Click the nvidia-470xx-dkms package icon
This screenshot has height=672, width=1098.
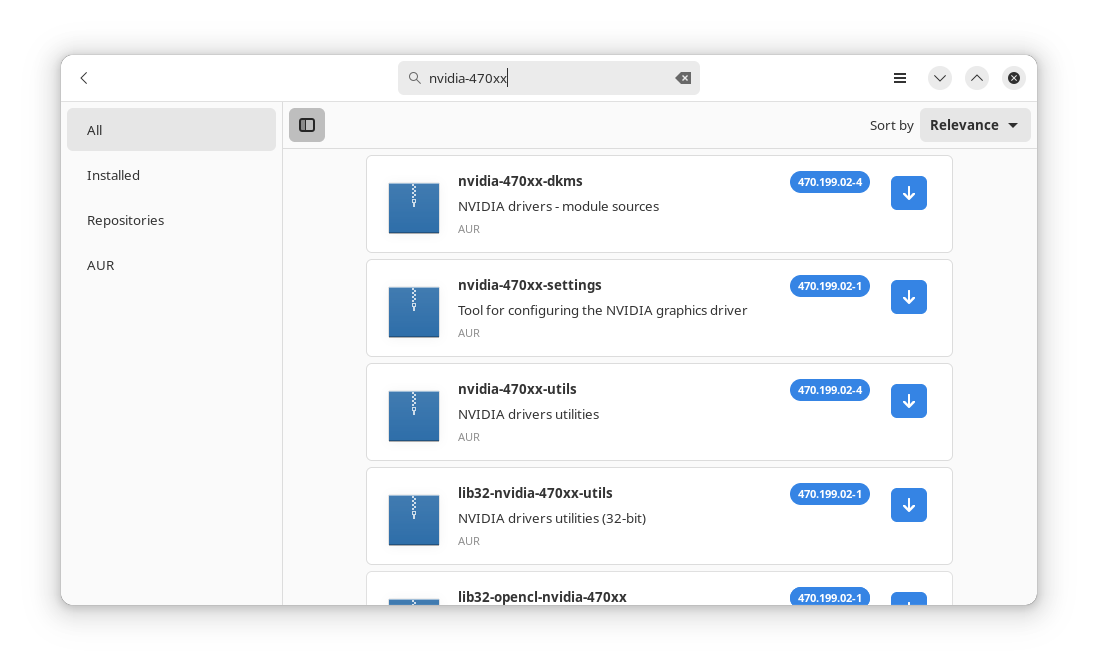[x=414, y=207]
